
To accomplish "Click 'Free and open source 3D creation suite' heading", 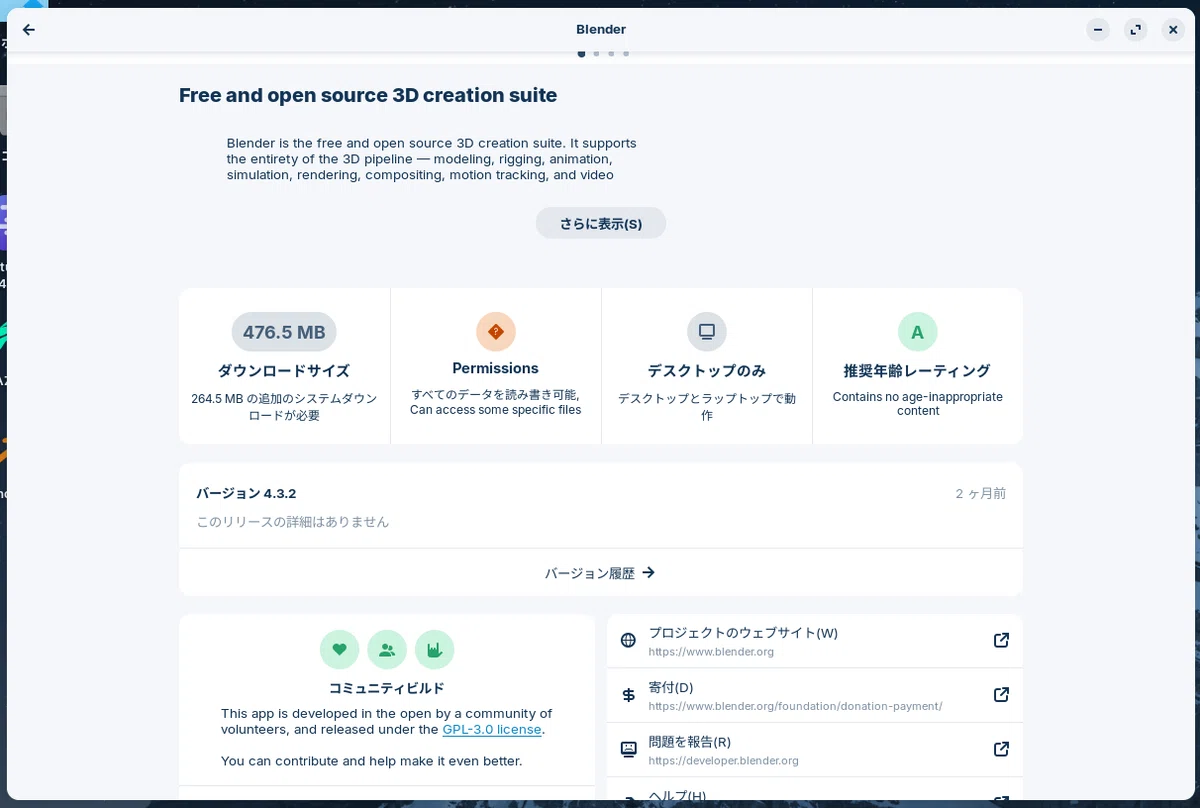I will point(368,96).
